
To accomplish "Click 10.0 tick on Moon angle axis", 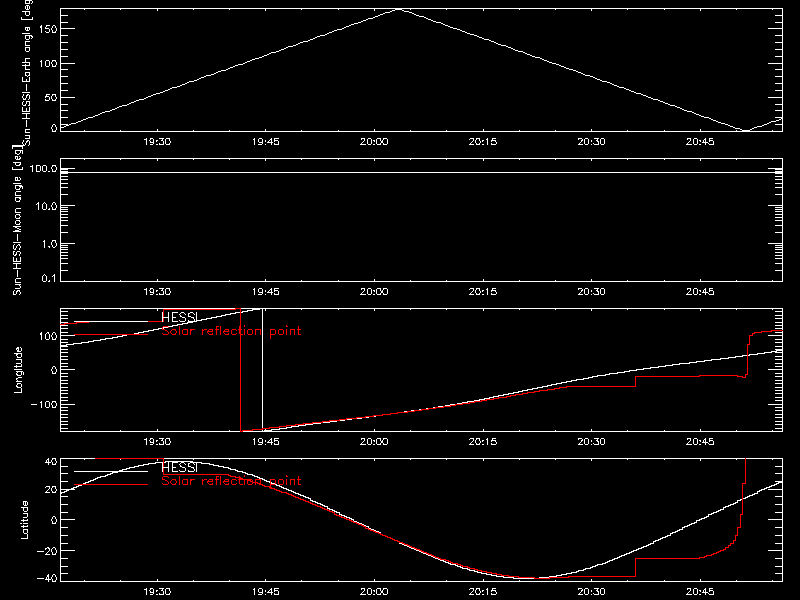I will pos(46,206).
